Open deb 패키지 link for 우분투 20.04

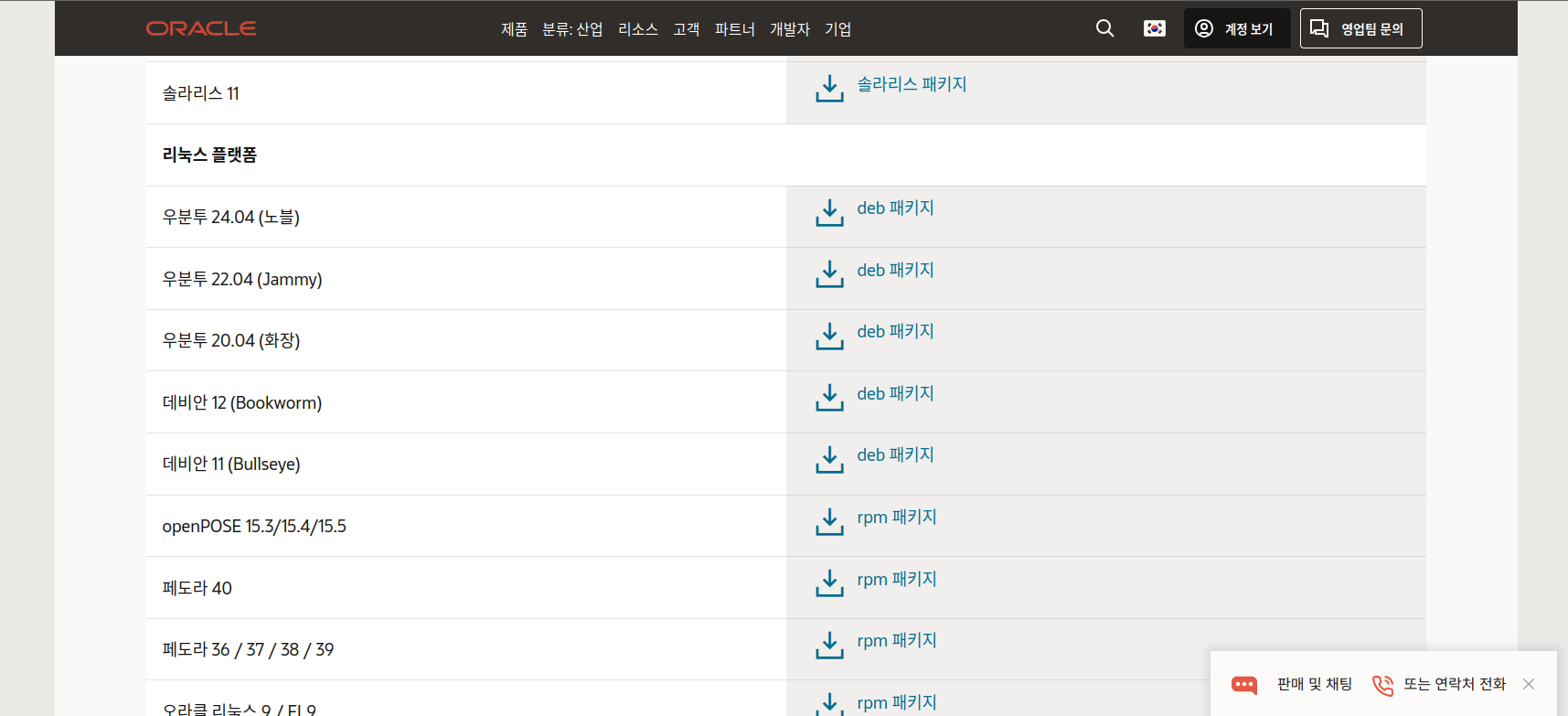click(x=895, y=332)
